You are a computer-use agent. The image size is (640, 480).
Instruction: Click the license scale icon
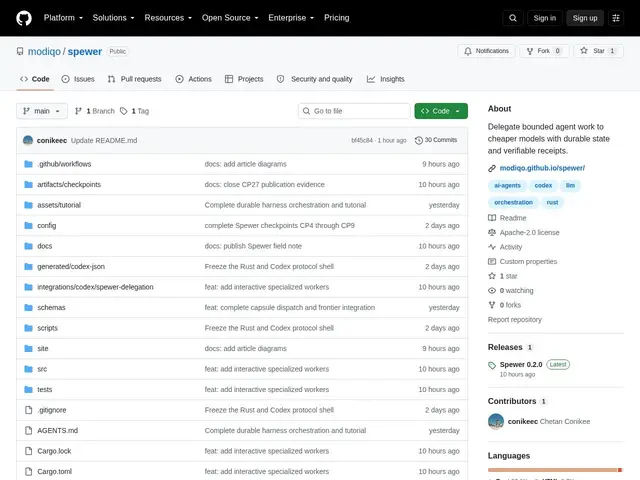click(x=492, y=233)
